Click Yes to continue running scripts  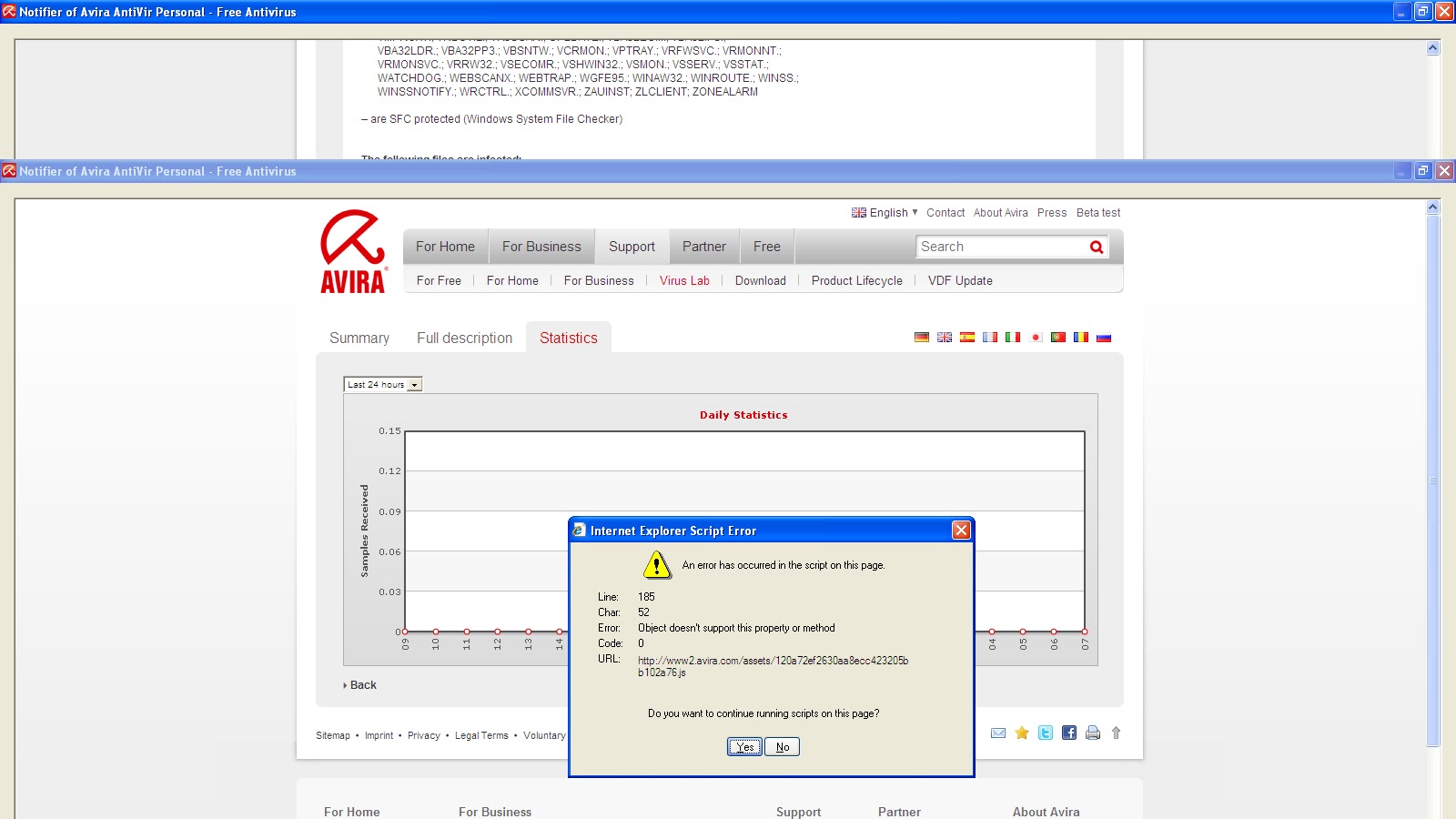tap(744, 747)
